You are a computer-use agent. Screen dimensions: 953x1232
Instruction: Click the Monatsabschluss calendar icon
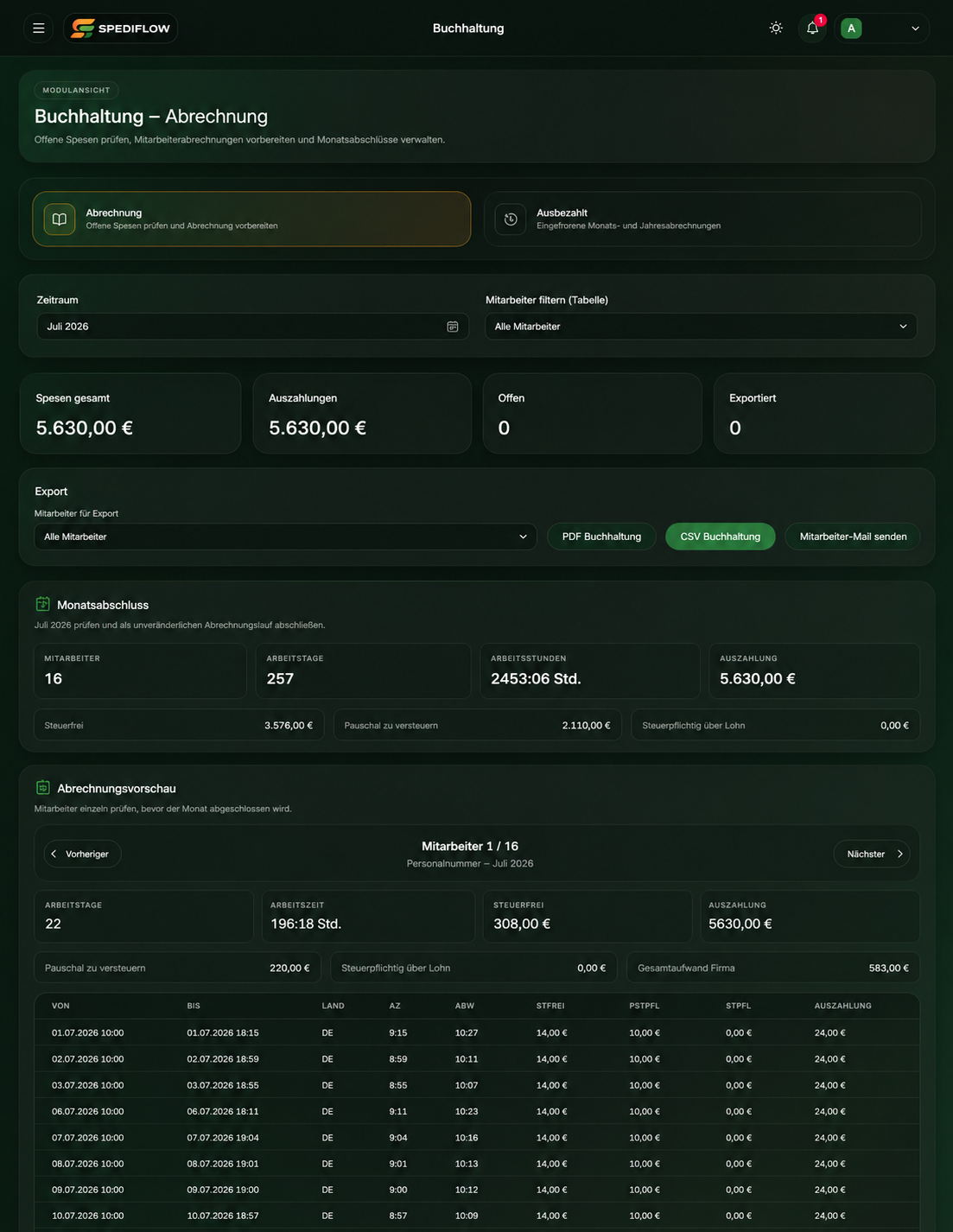pos(43,604)
